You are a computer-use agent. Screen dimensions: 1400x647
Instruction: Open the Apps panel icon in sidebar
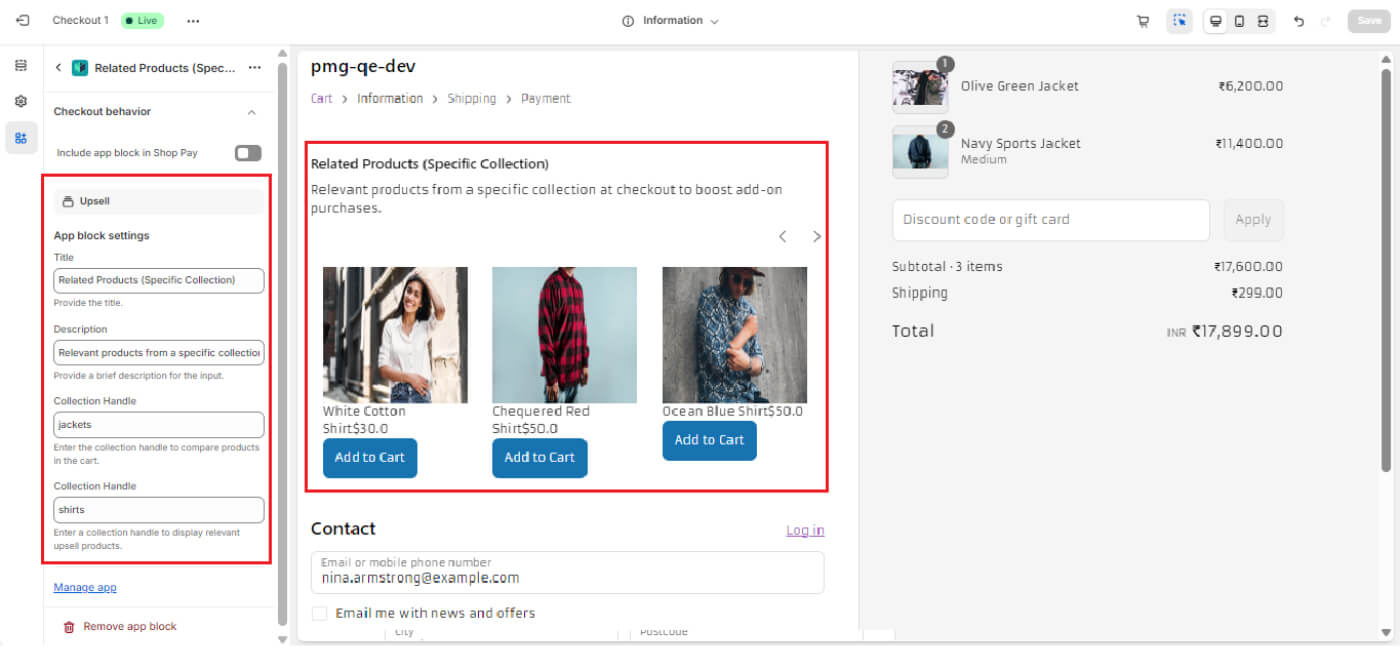(x=21, y=138)
